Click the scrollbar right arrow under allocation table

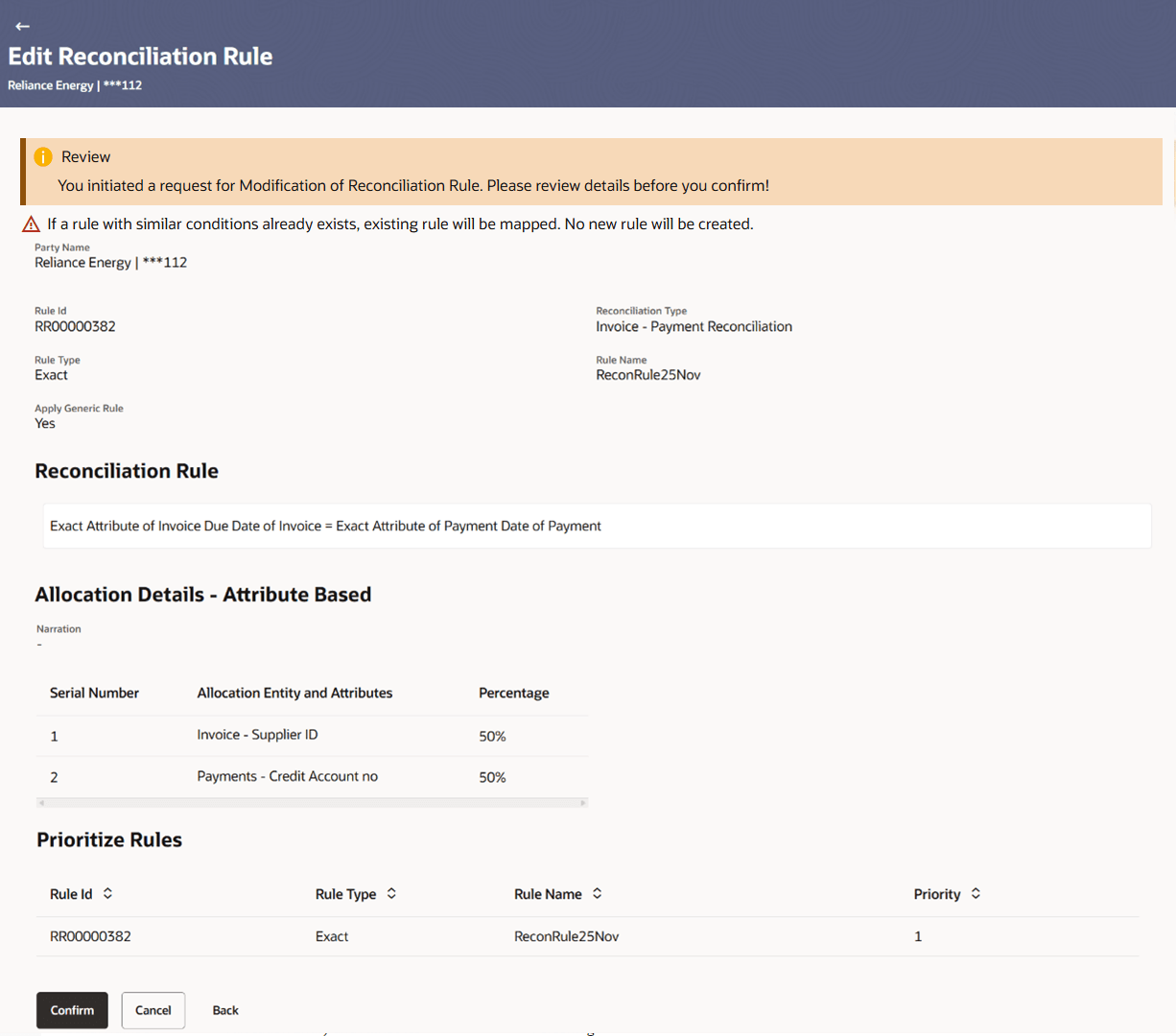[582, 802]
